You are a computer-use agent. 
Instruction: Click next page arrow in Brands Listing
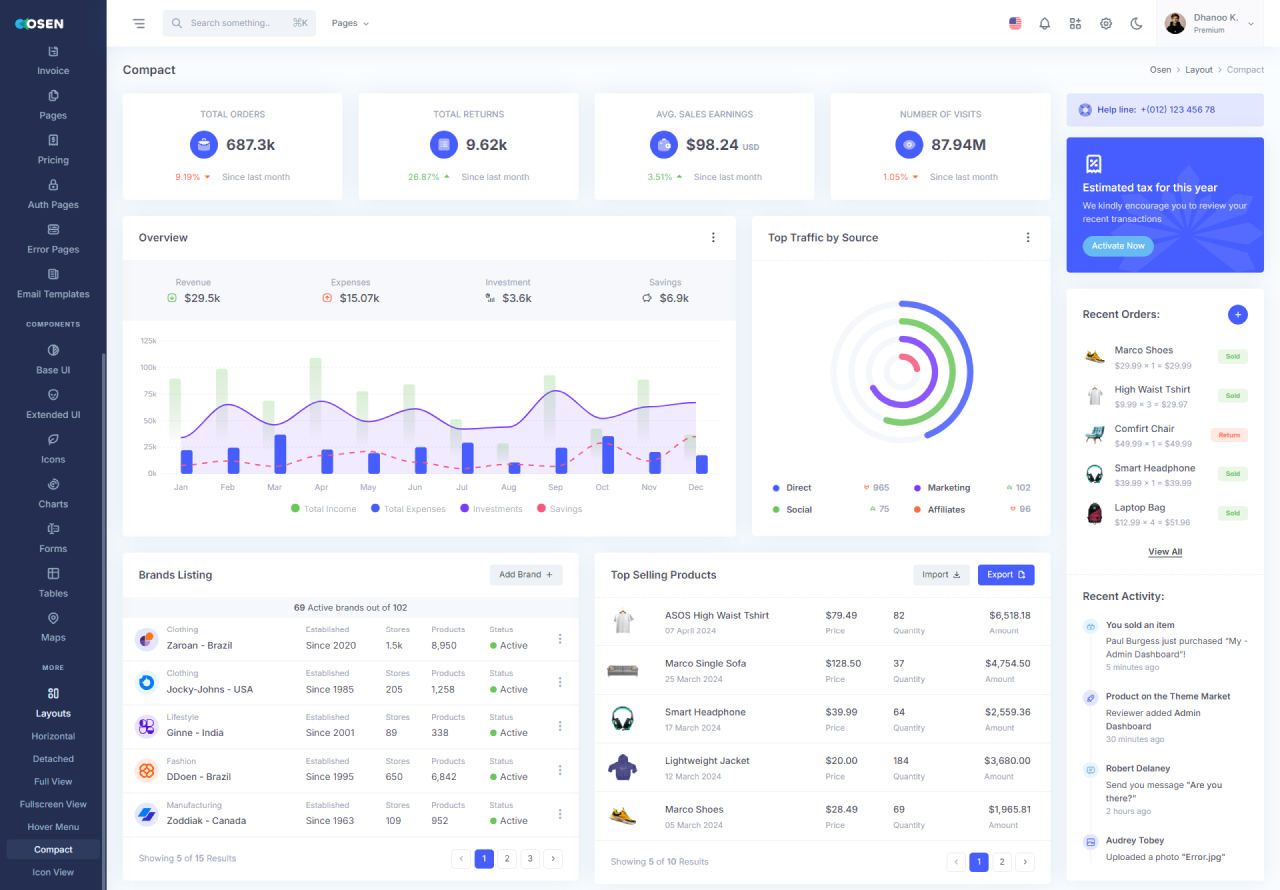tap(553, 858)
